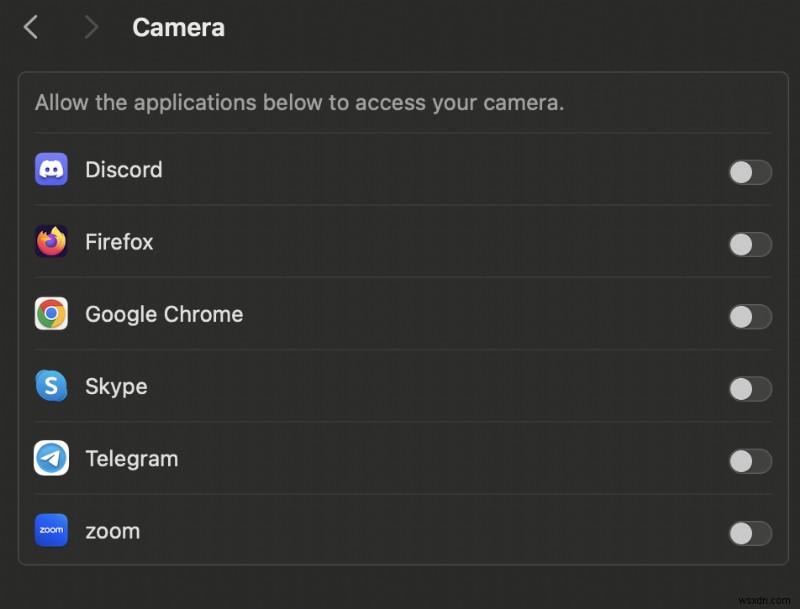Select the Telegram label text
The image size is (800, 609).
click(x=132, y=459)
